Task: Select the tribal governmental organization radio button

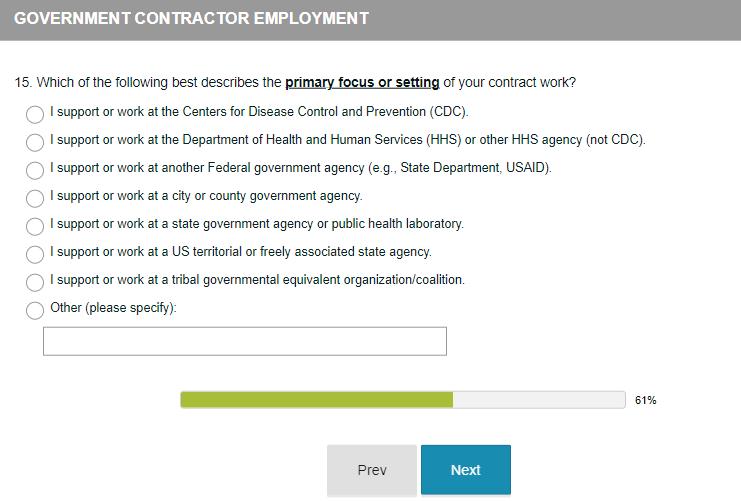Action: tap(35, 283)
